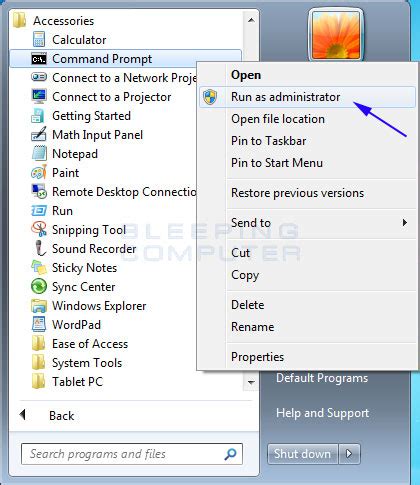Expand the Send to submenu arrow
420x485 pixels.
coord(405,222)
